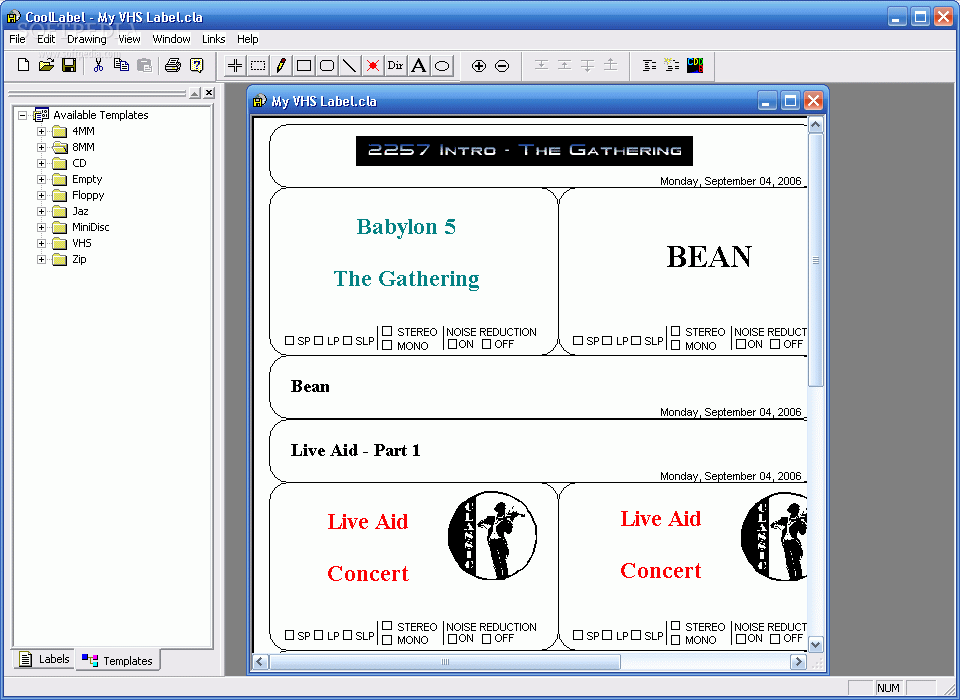The width and height of the screenshot is (960, 700).
Task: Click the vertical scrollbar thumb
Action: tap(816, 260)
